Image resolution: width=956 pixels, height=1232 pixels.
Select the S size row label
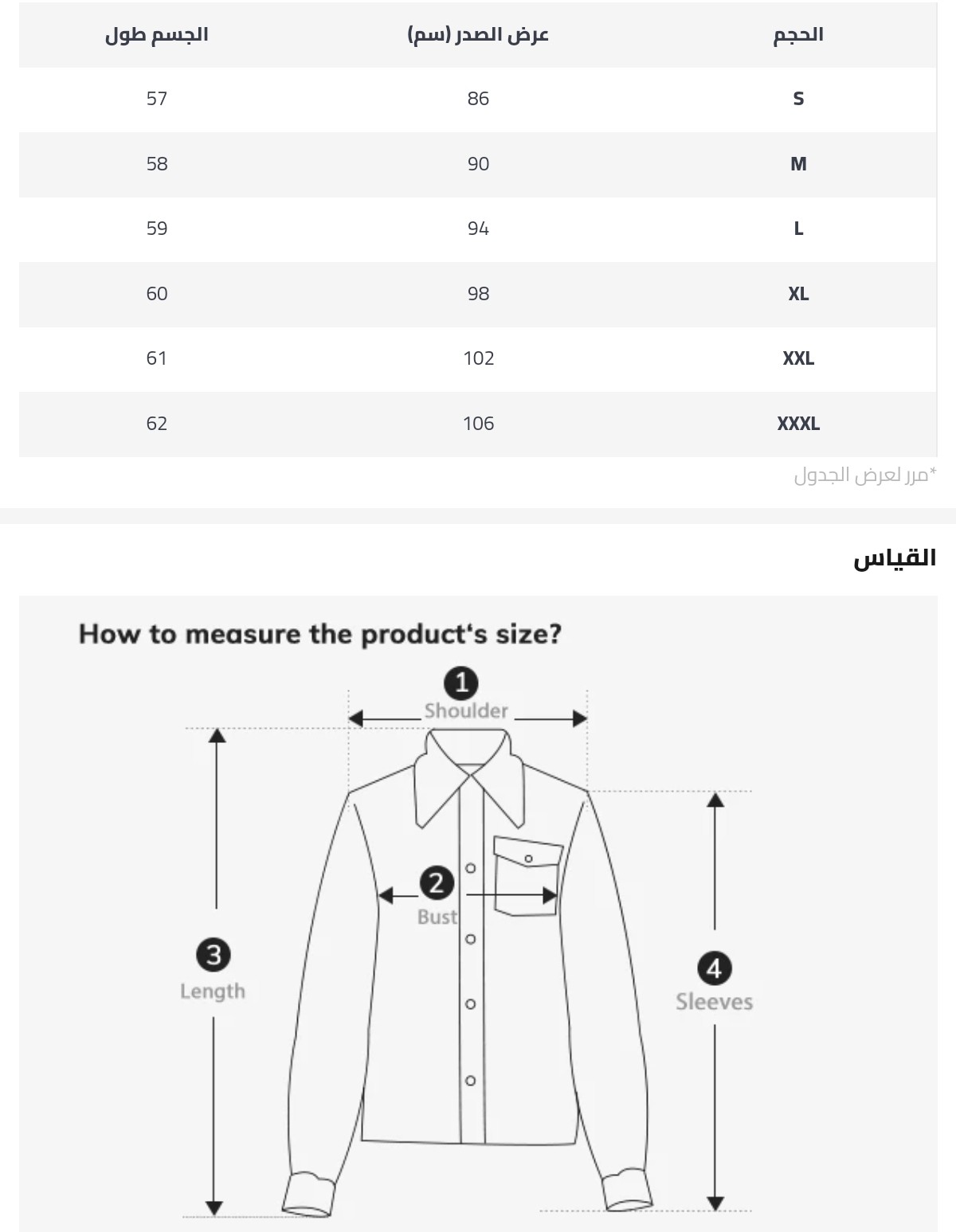point(798,99)
